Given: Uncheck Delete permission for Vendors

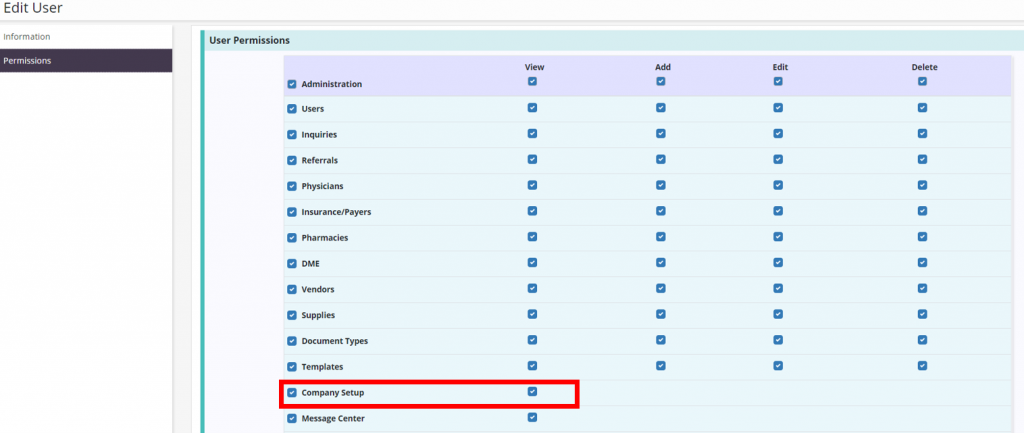Looking at the screenshot, I should (x=922, y=288).
